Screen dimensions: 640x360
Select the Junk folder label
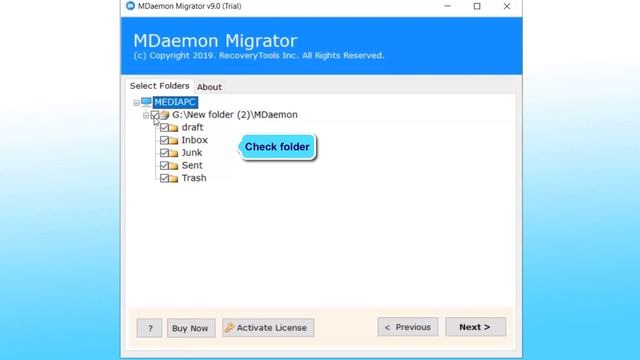192,153
